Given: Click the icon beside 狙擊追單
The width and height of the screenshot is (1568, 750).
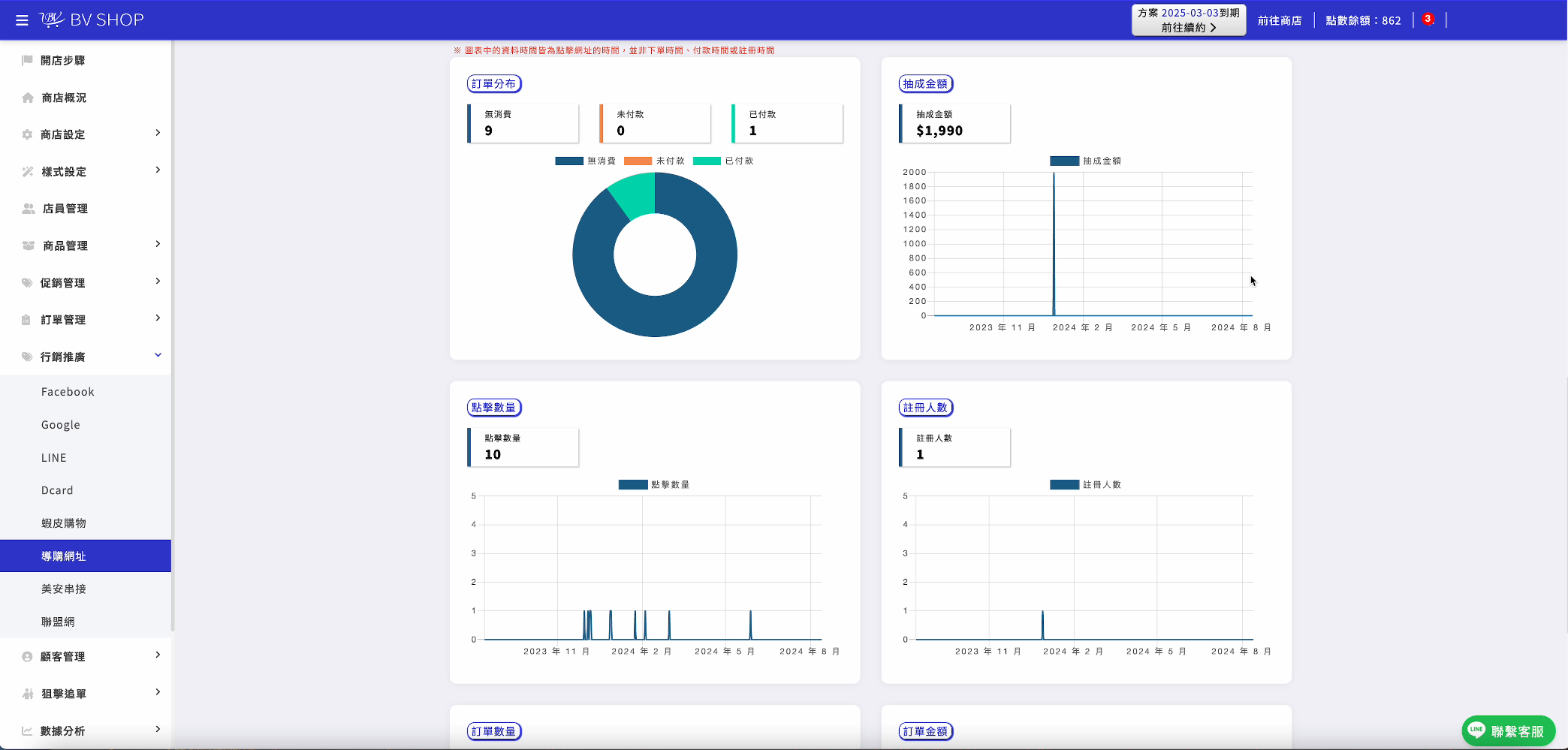Looking at the screenshot, I should pyautogui.click(x=28, y=694).
